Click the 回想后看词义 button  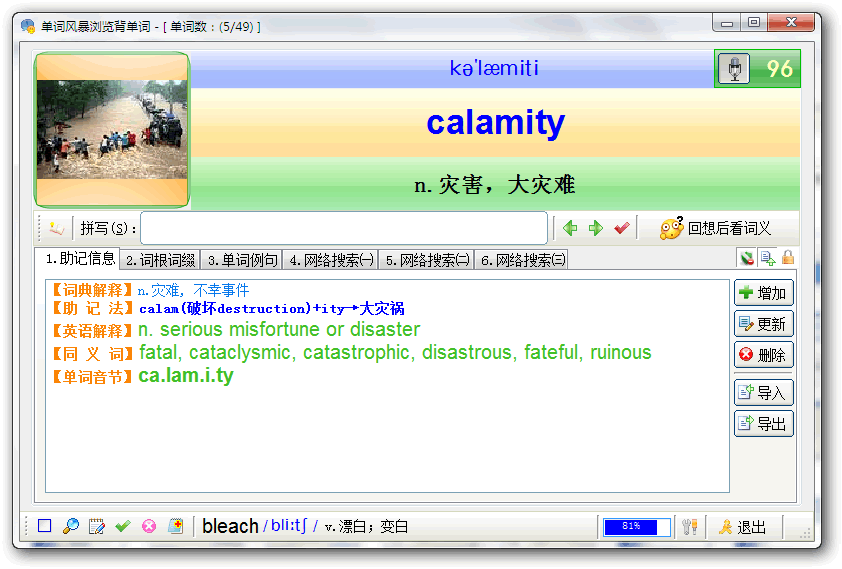tap(716, 228)
